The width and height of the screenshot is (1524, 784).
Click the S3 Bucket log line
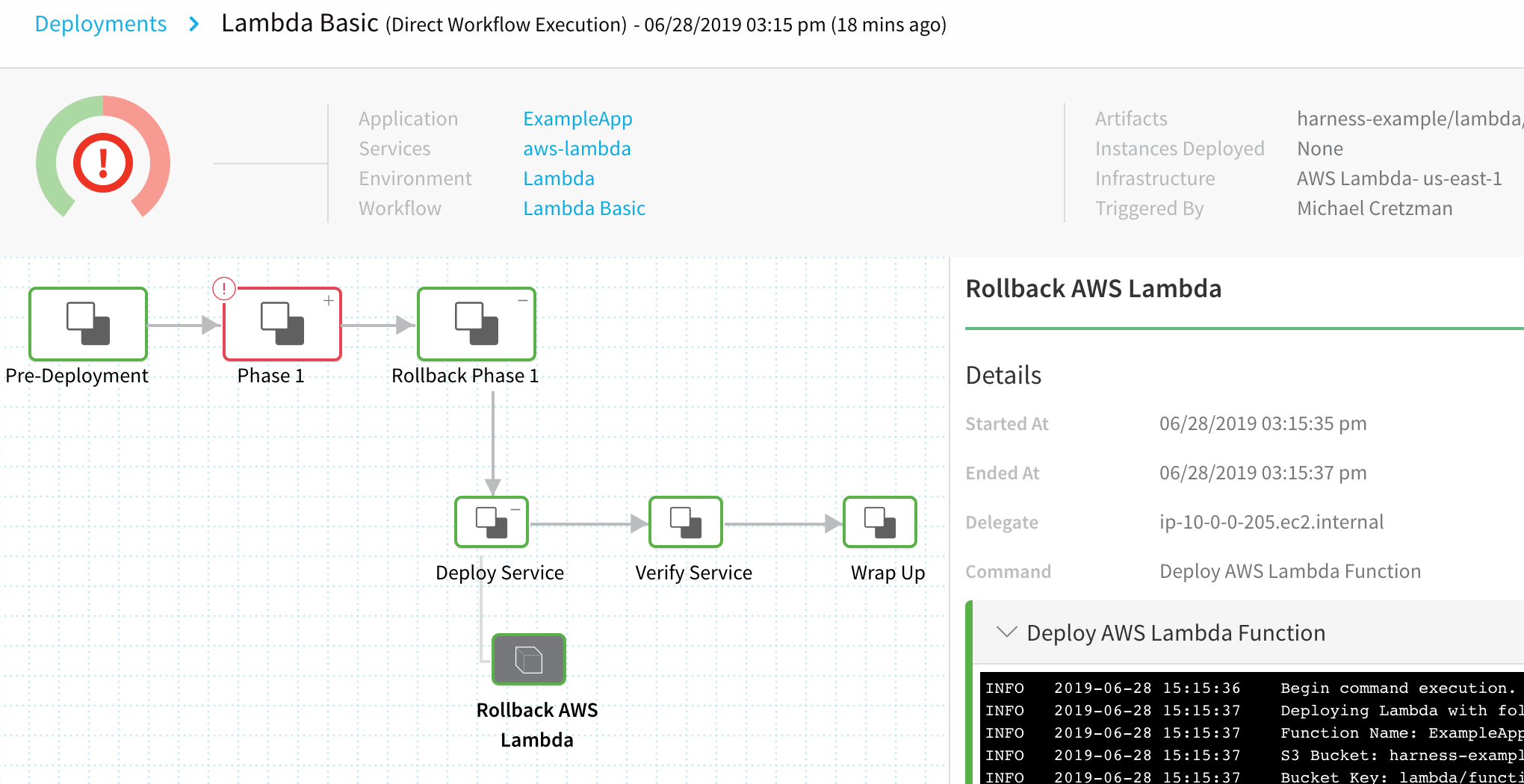1253,755
